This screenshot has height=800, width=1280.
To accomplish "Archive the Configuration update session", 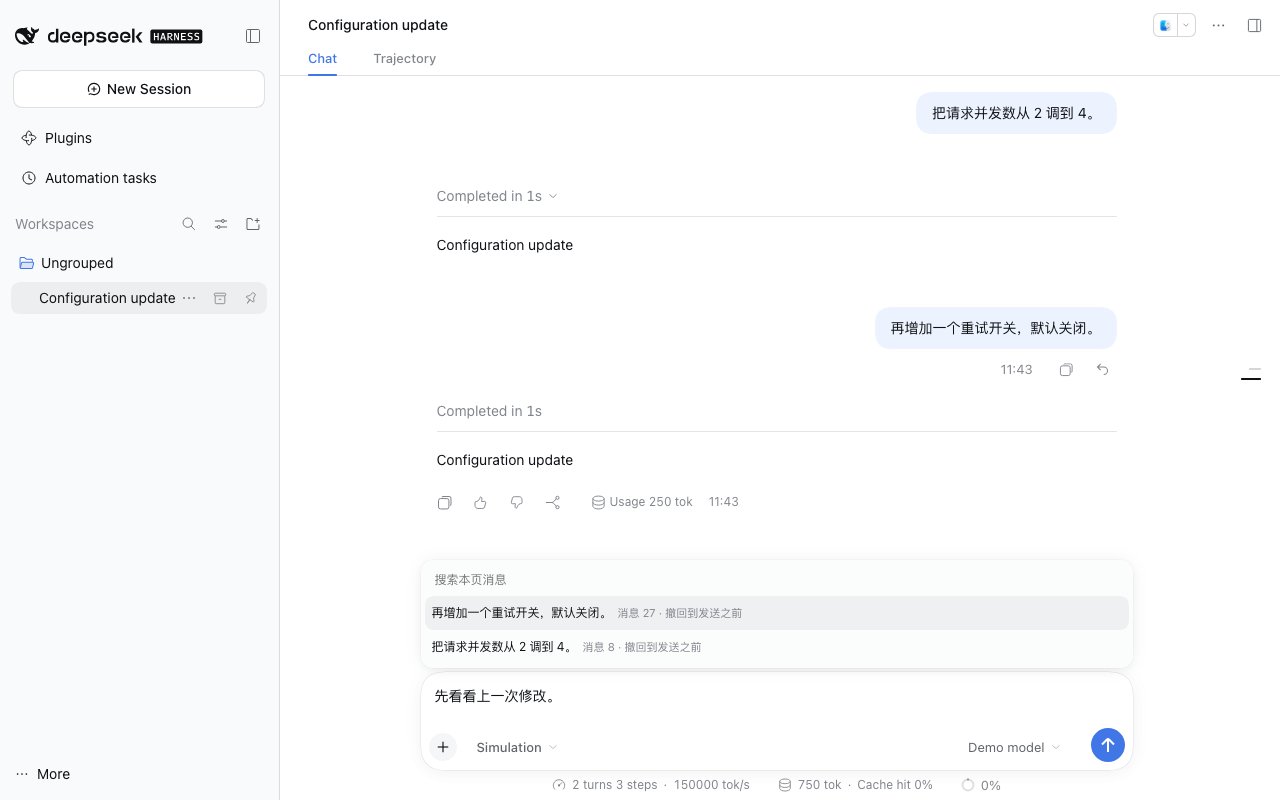I will click(220, 298).
